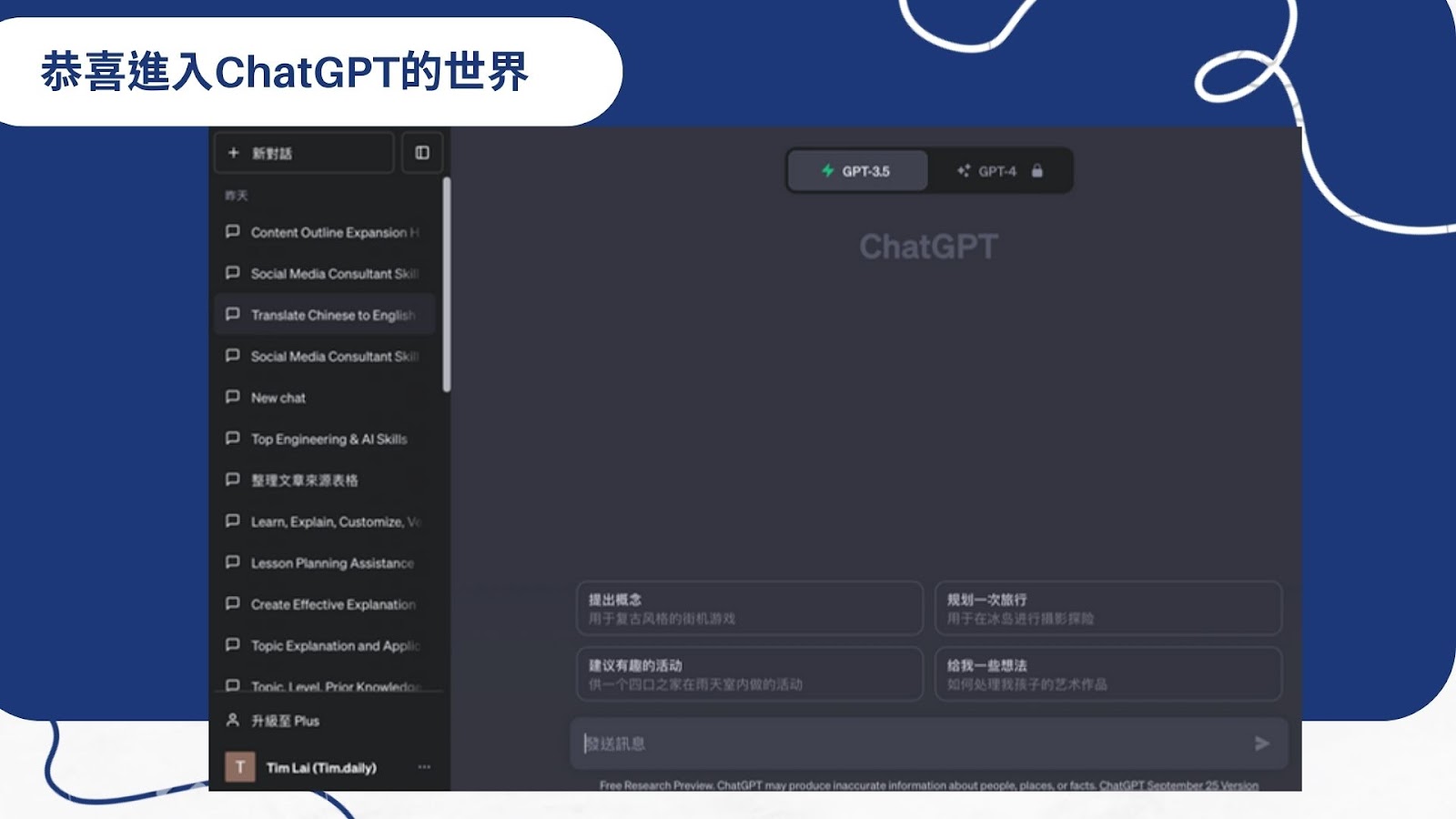Select the GPT-3.5 model tab
Image resolution: width=1456 pixels, height=819 pixels.
point(857,171)
